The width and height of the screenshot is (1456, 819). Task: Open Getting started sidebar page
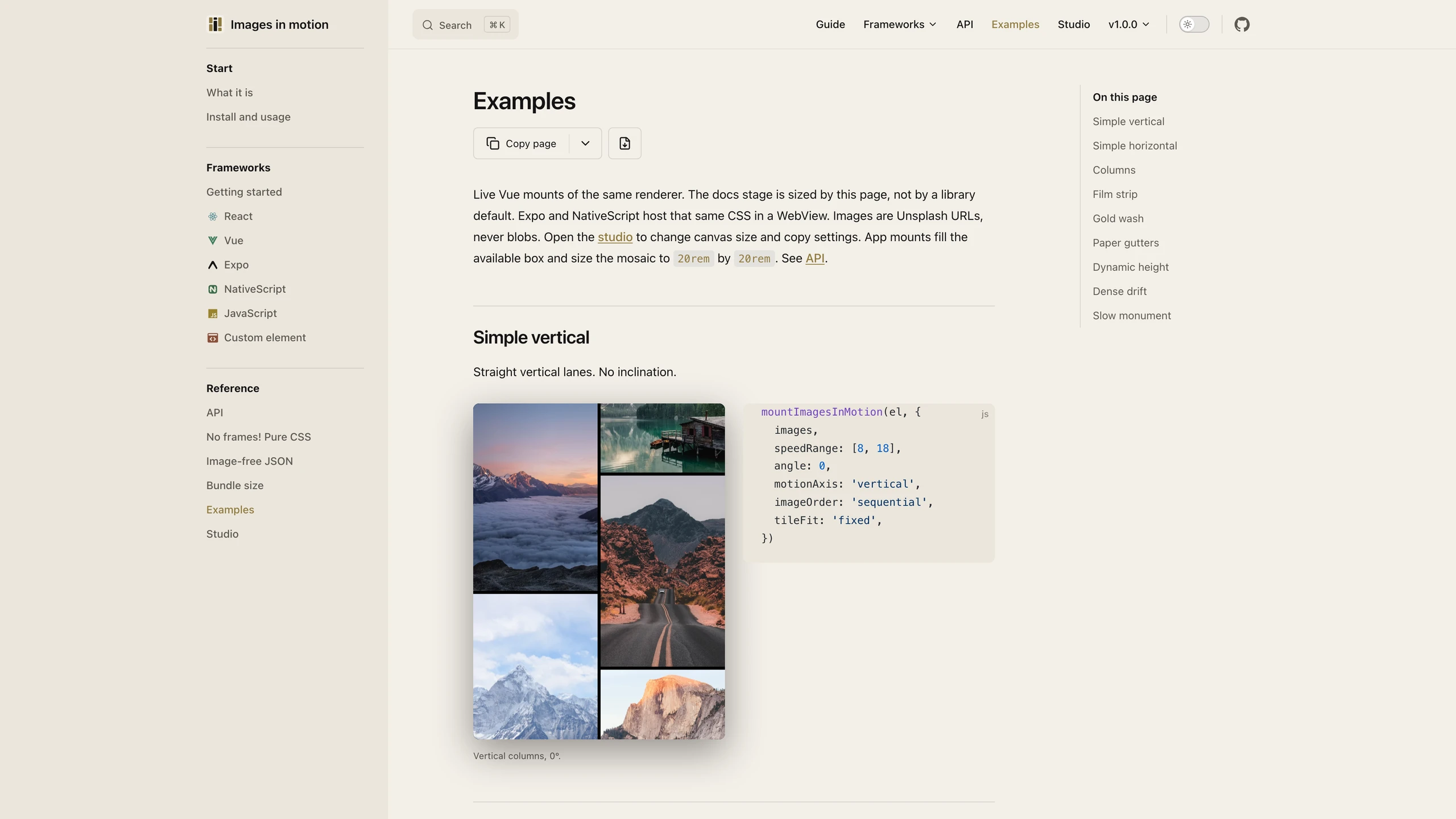(x=244, y=192)
